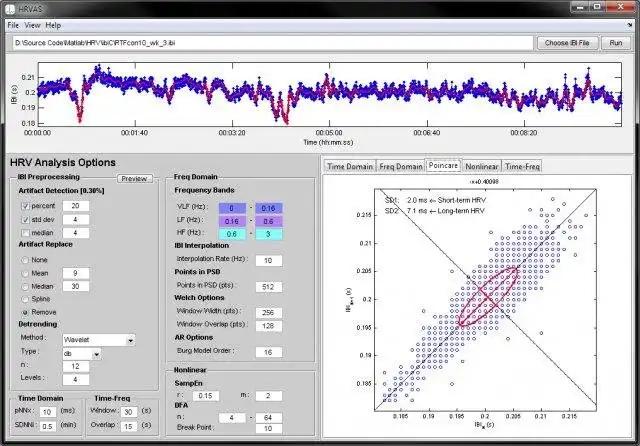Open the Help menu

click(x=53, y=25)
